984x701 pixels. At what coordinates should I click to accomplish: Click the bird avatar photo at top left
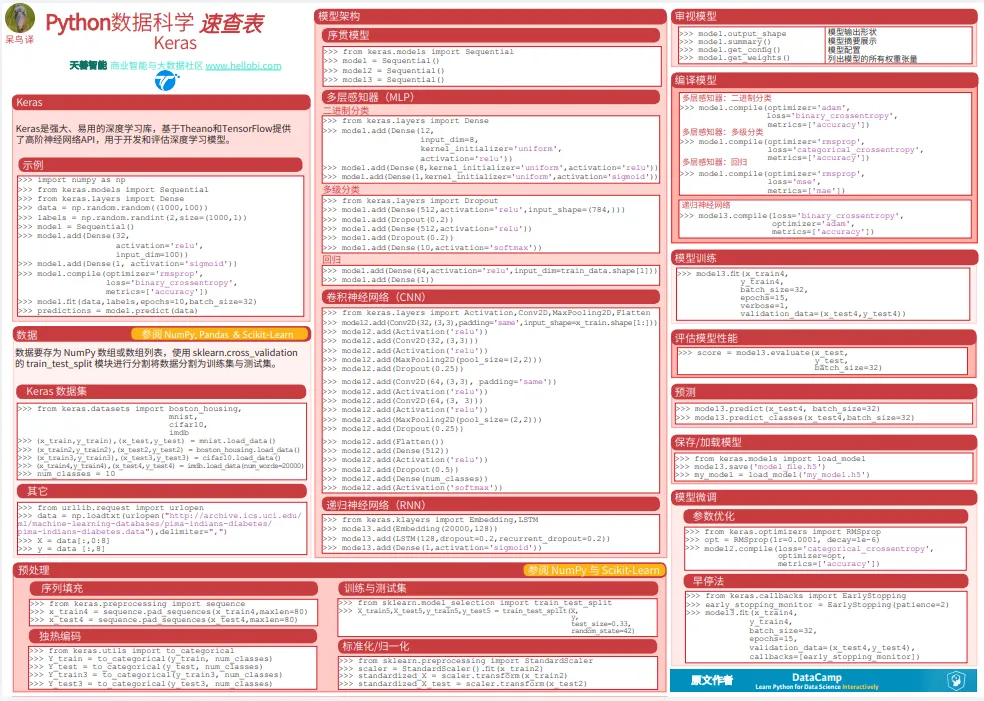pos(20,18)
